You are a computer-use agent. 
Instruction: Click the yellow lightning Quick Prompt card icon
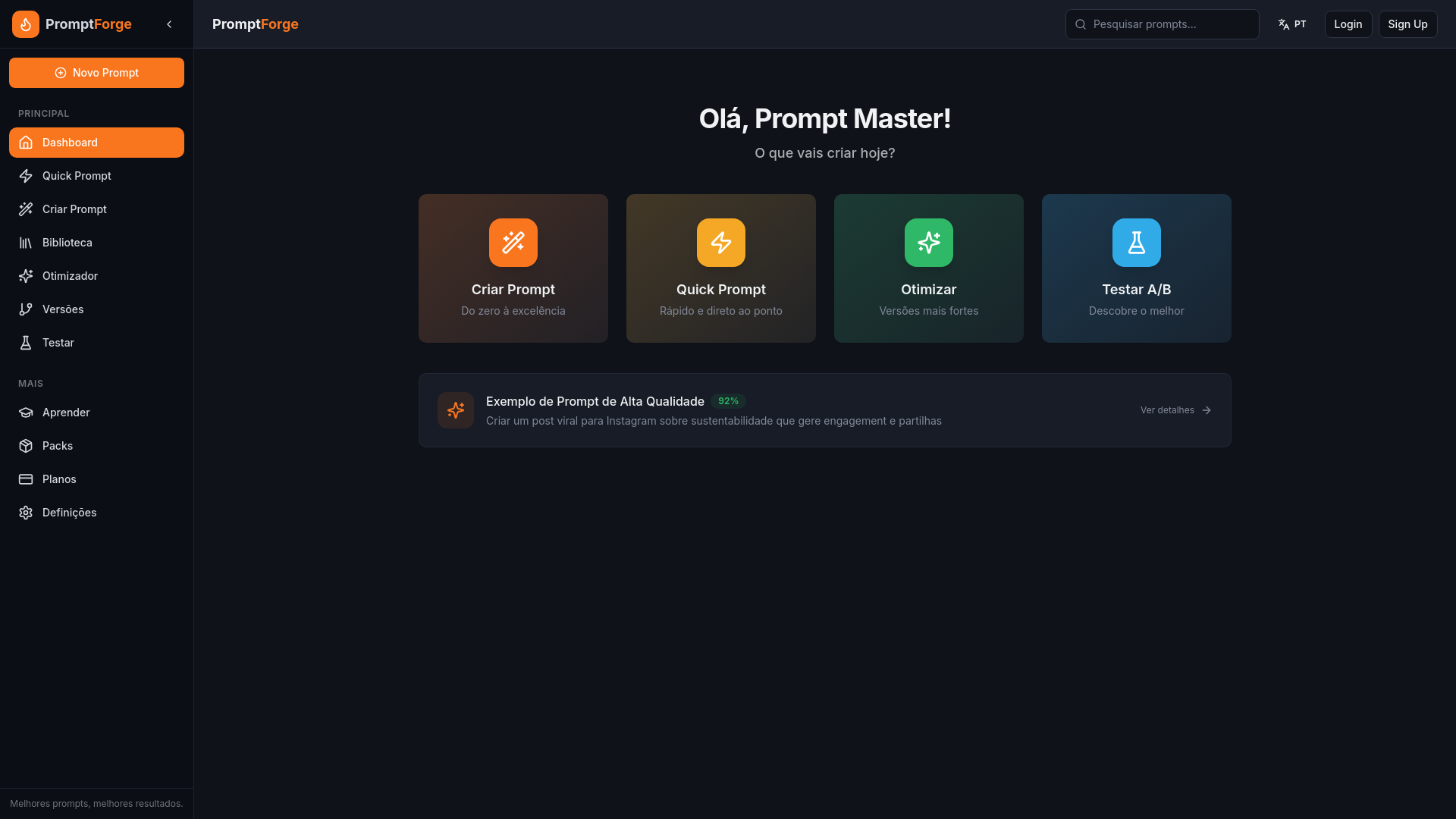click(x=721, y=243)
